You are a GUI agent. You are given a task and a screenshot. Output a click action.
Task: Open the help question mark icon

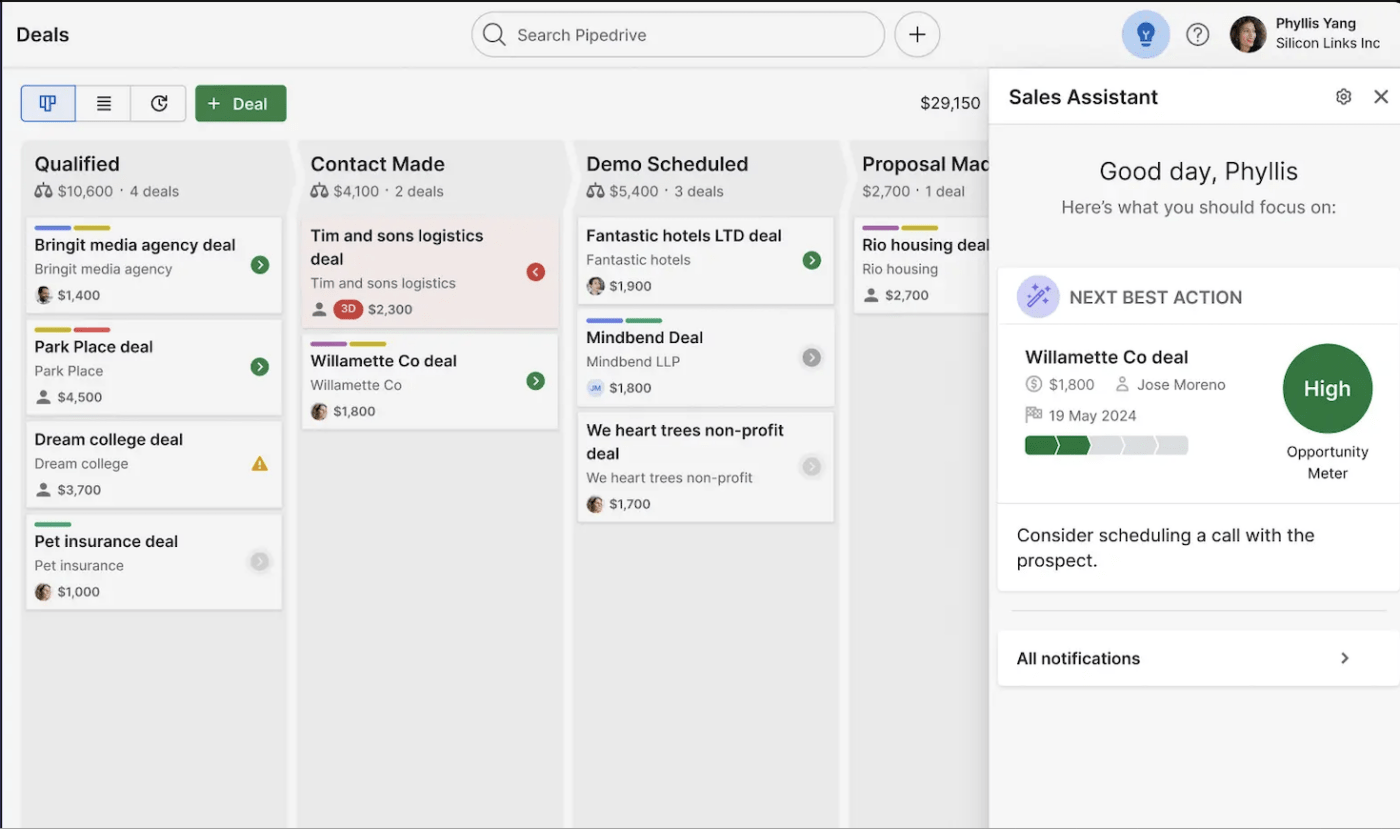pos(1198,35)
